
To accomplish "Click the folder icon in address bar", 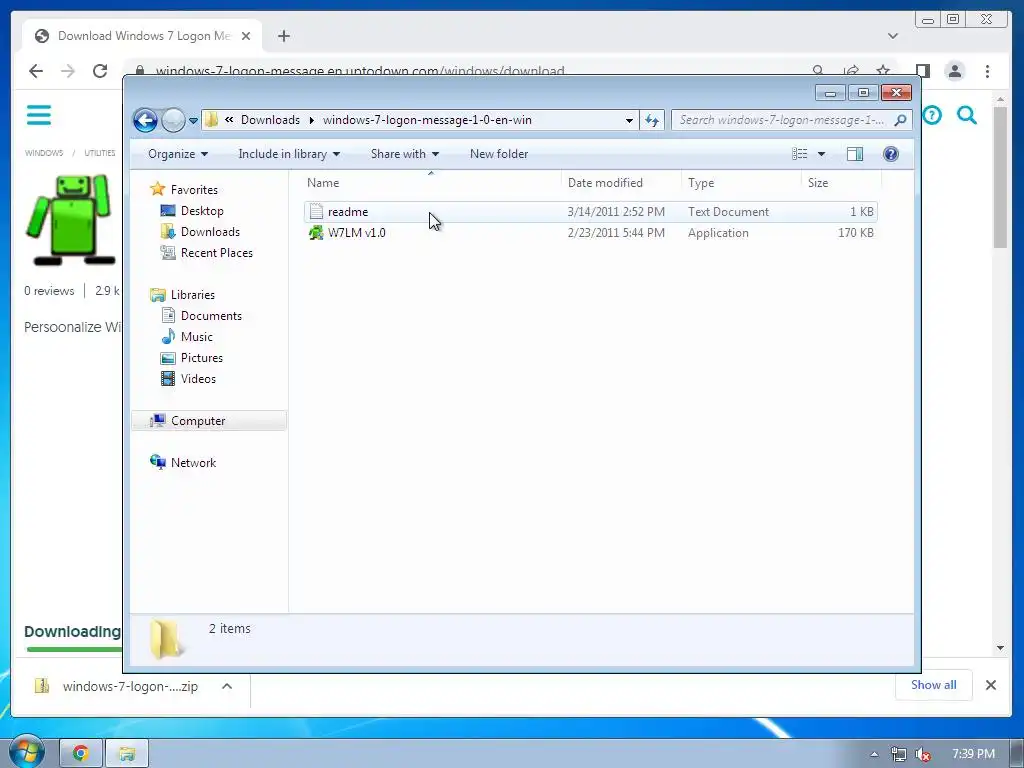I will click(x=211, y=120).
